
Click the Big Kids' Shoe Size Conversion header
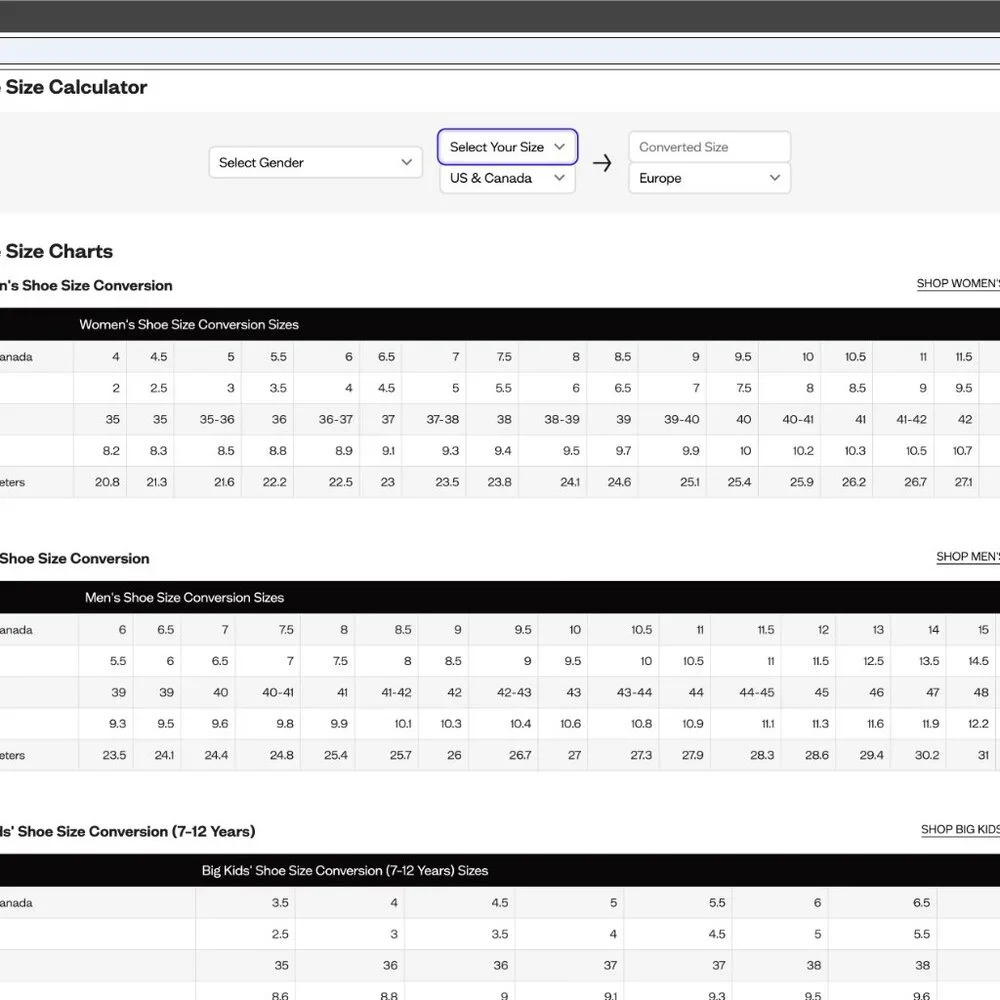click(x=345, y=871)
